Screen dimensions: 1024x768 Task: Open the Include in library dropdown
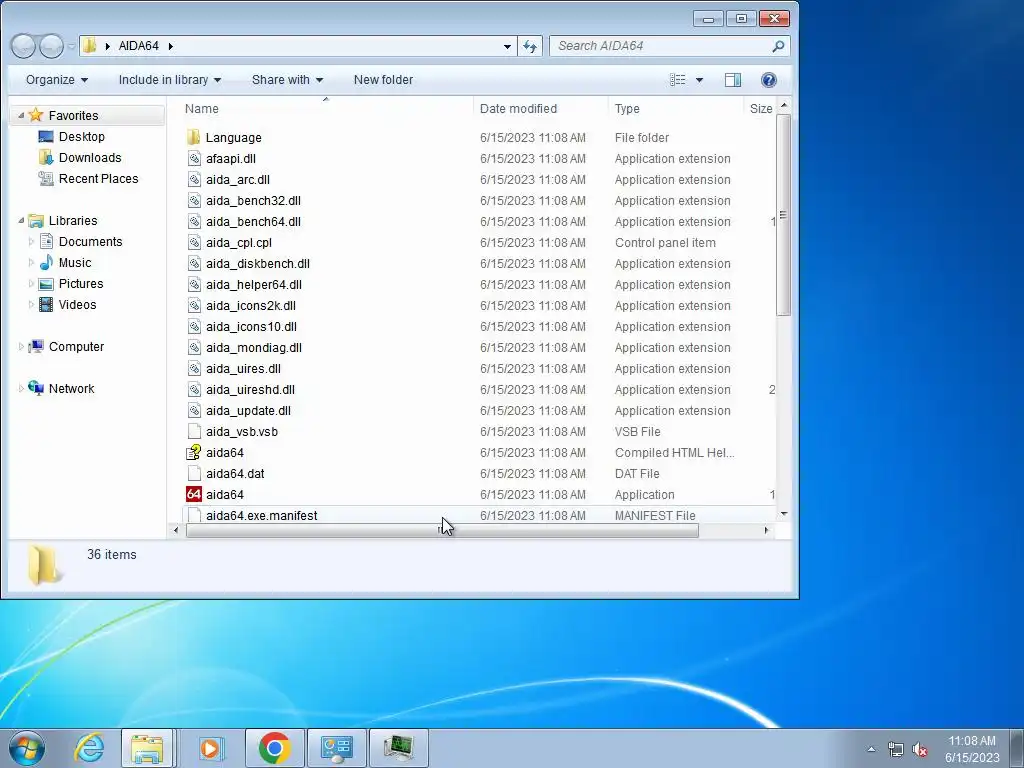click(170, 80)
